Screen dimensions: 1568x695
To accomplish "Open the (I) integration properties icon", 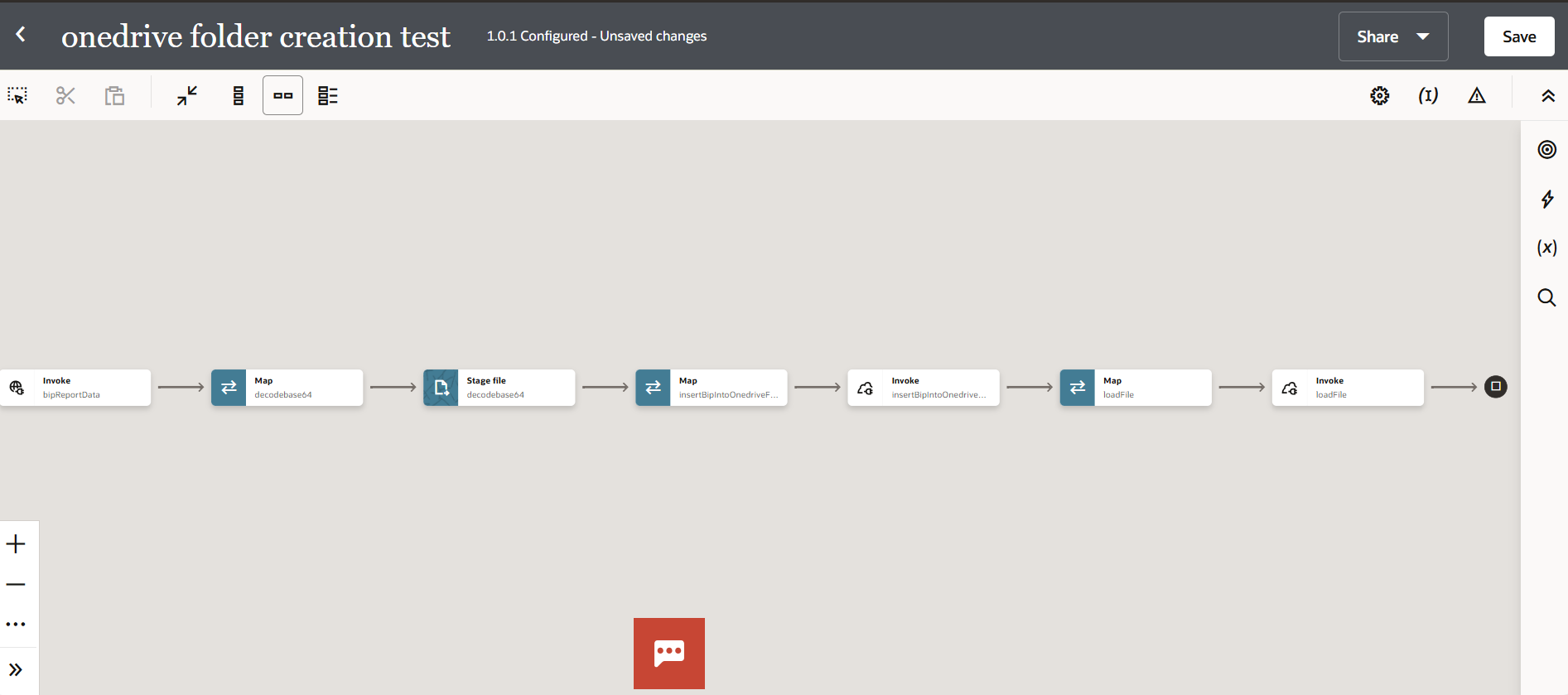I will click(1428, 95).
